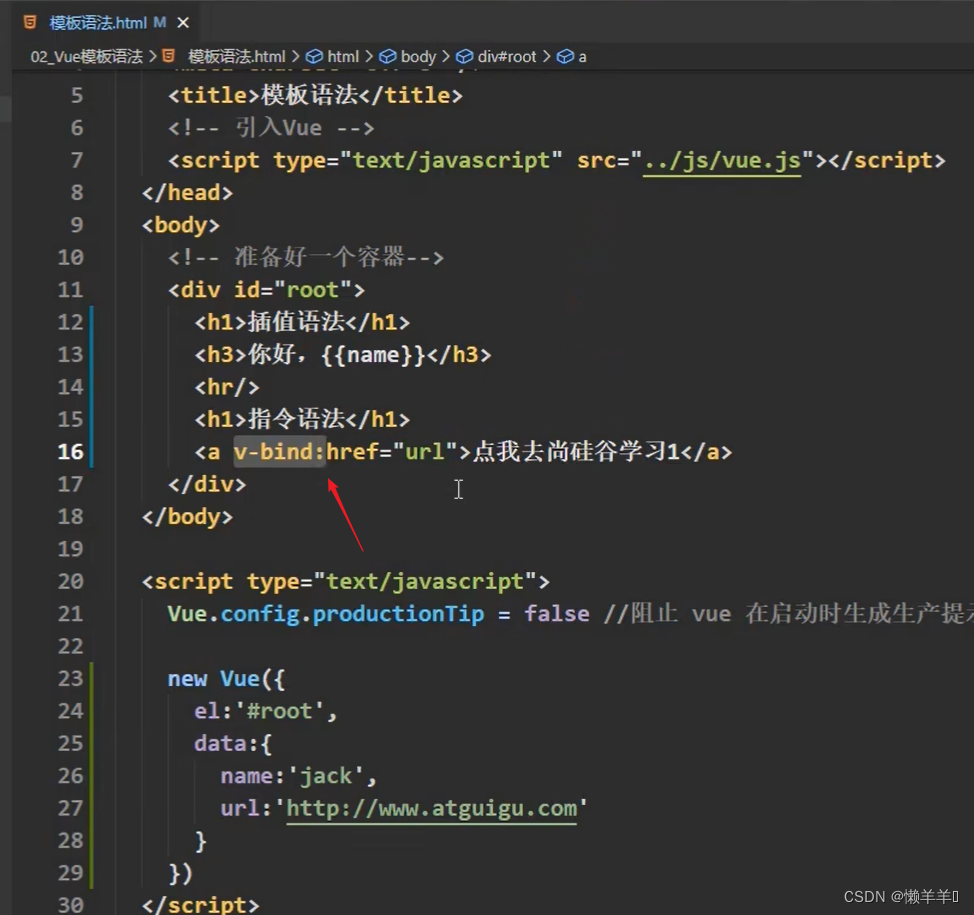Select the 模板语法.html tab title
974x915 pixels.
(98, 22)
